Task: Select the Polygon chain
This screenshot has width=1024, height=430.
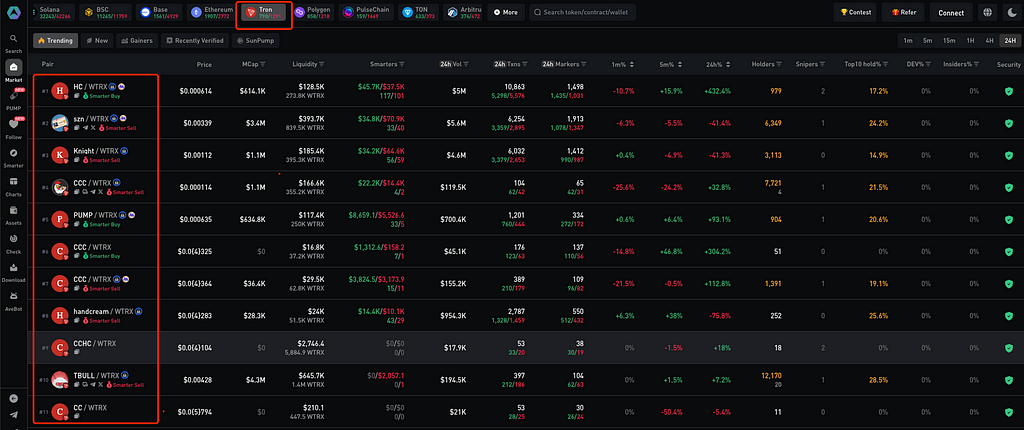Action: pos(313,12)
